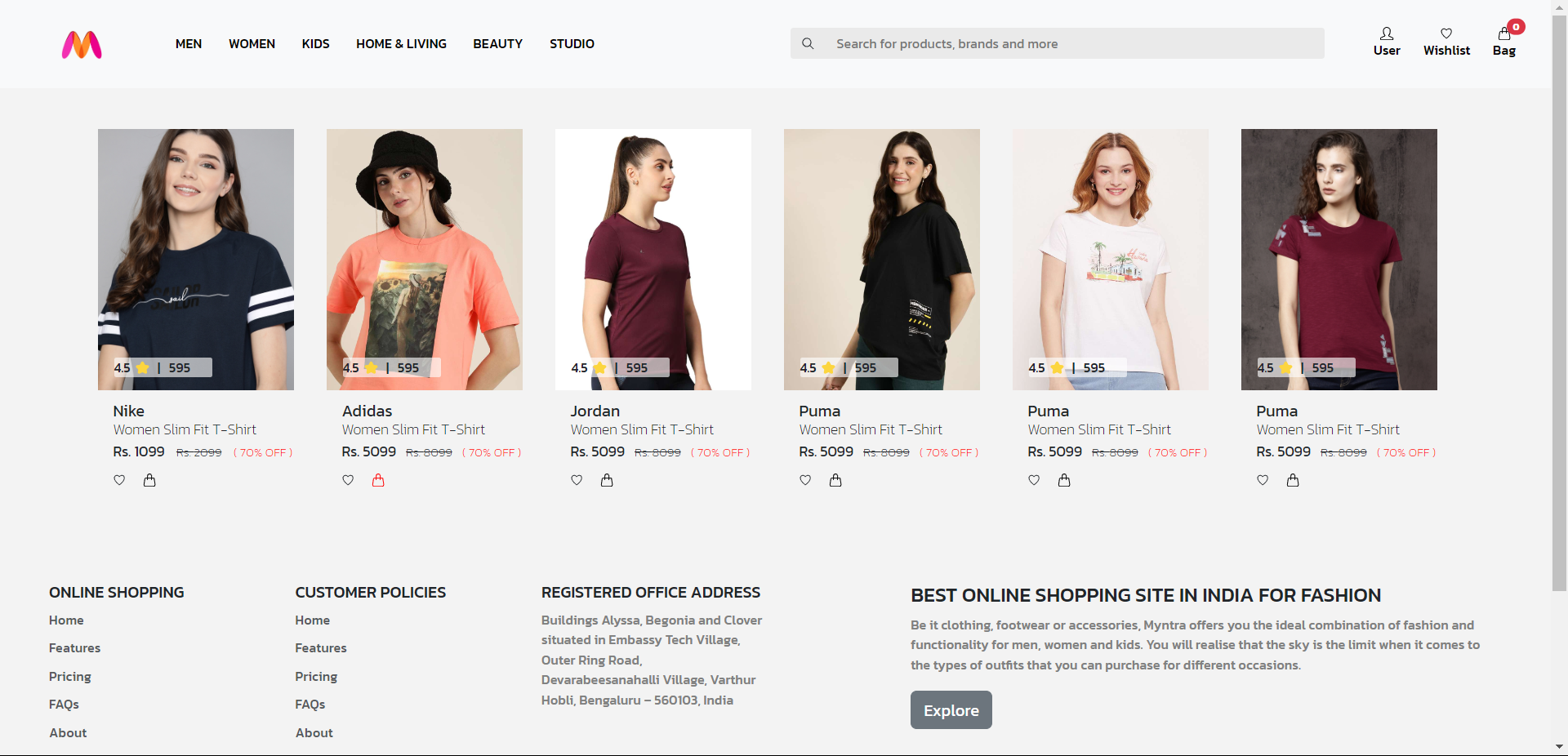This screenshot has height=756, width=1568.
Task: Add Jordan T-Shirt to bag
Action: click(607, 480)
